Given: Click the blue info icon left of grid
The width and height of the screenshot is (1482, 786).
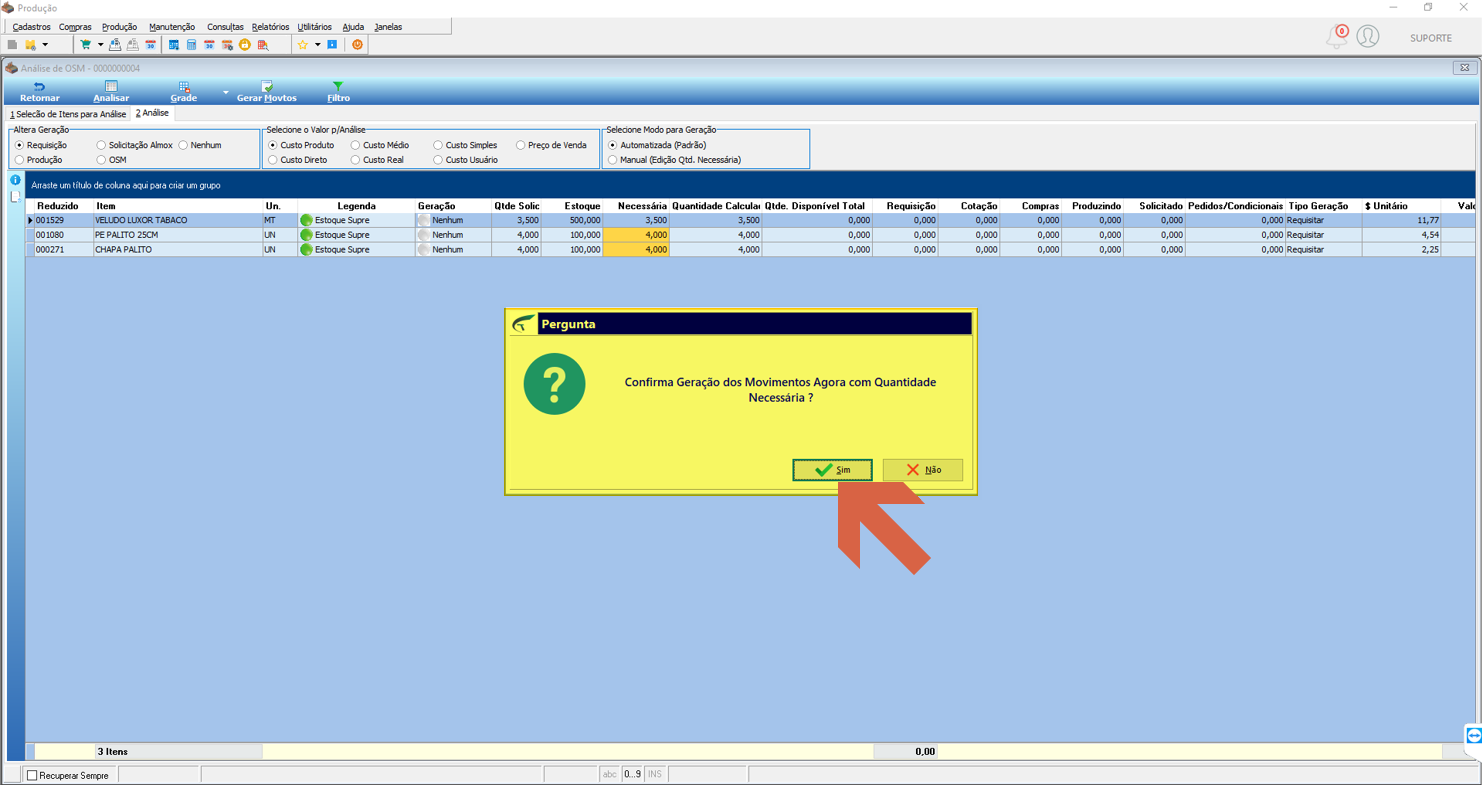Looking at the screenshot, I should point(15,180).
